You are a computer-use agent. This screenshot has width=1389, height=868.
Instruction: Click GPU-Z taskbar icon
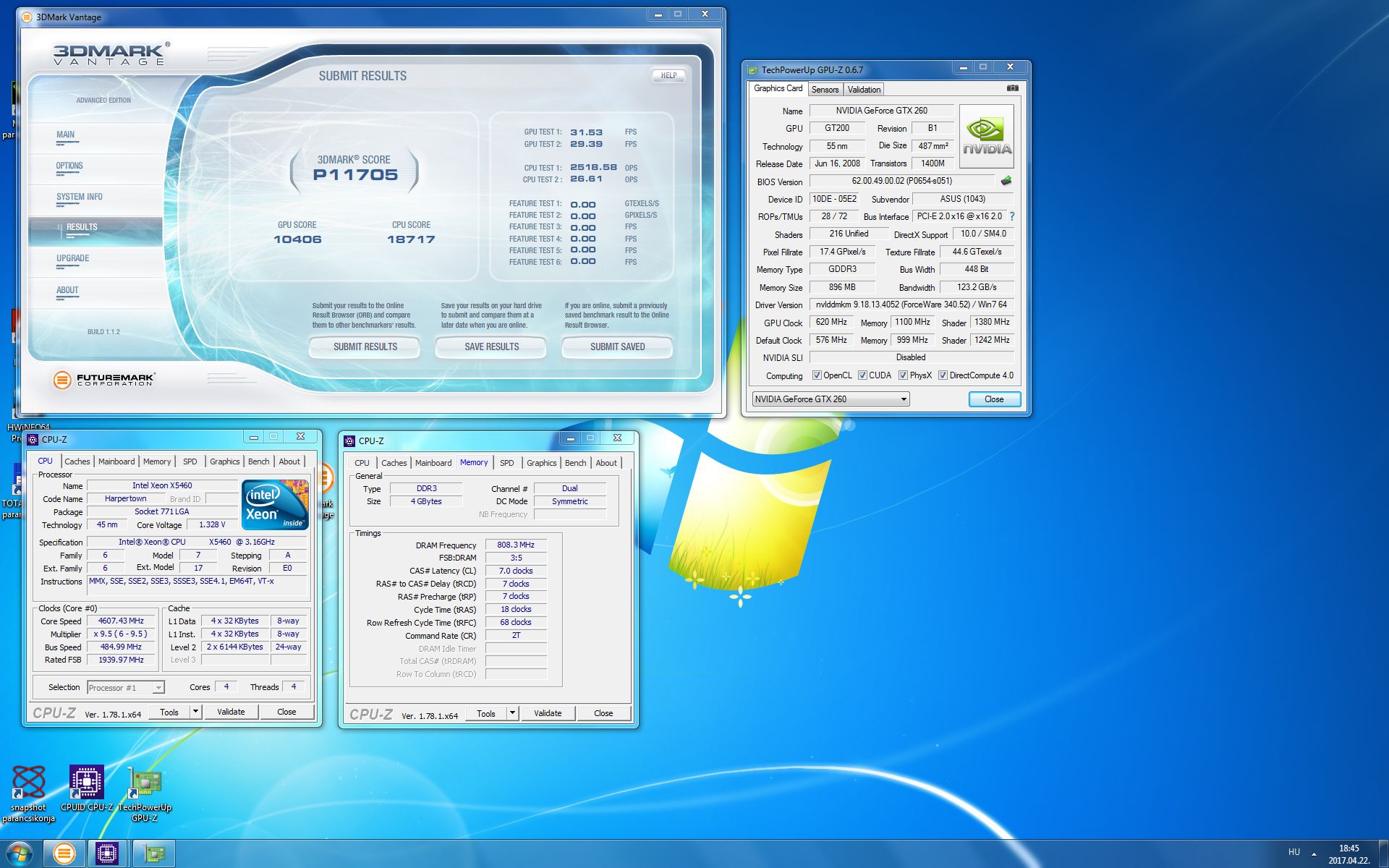pyautogui.click(x=154, y=854)
